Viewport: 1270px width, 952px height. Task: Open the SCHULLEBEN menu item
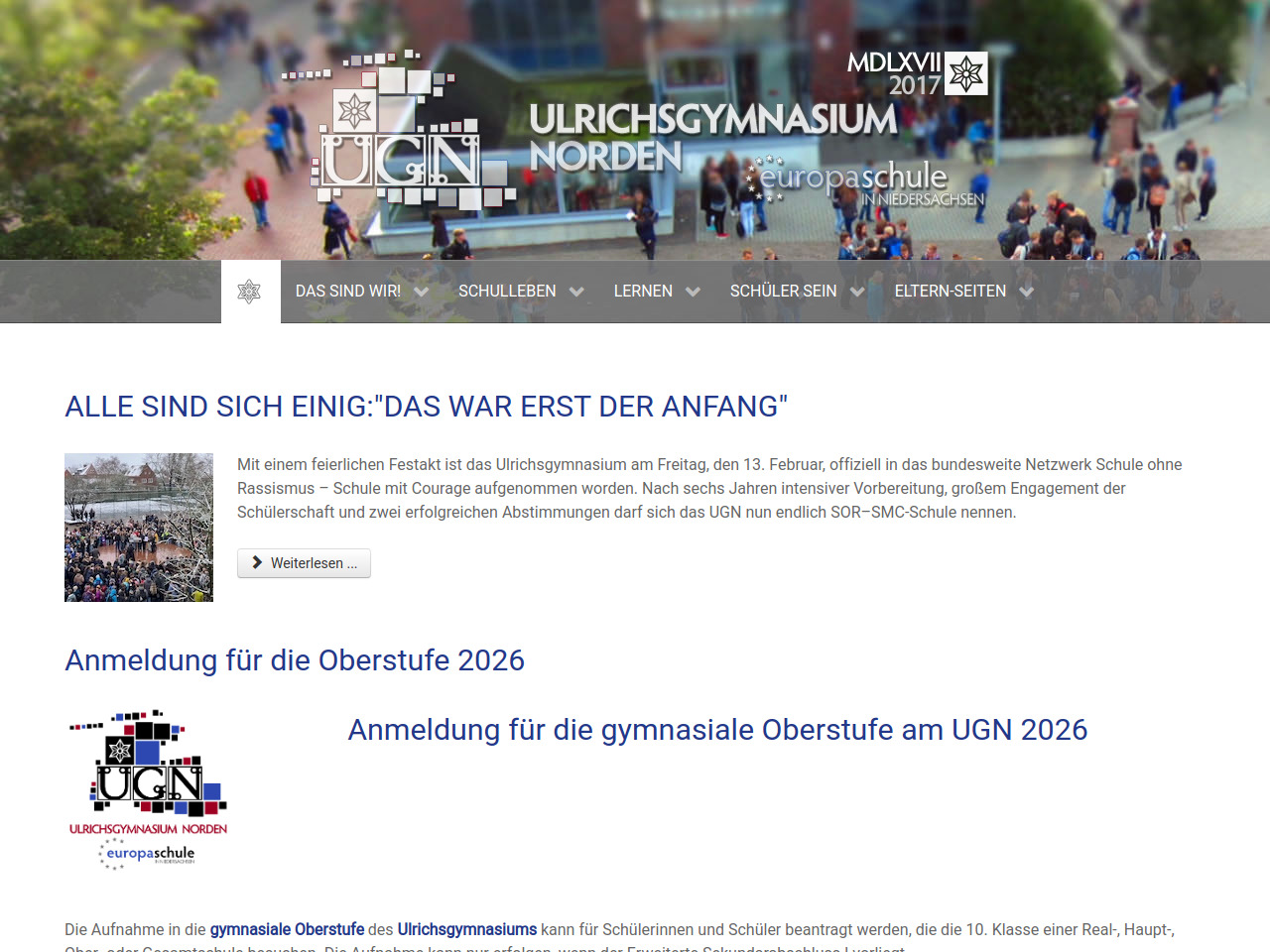tap(507, 292)
